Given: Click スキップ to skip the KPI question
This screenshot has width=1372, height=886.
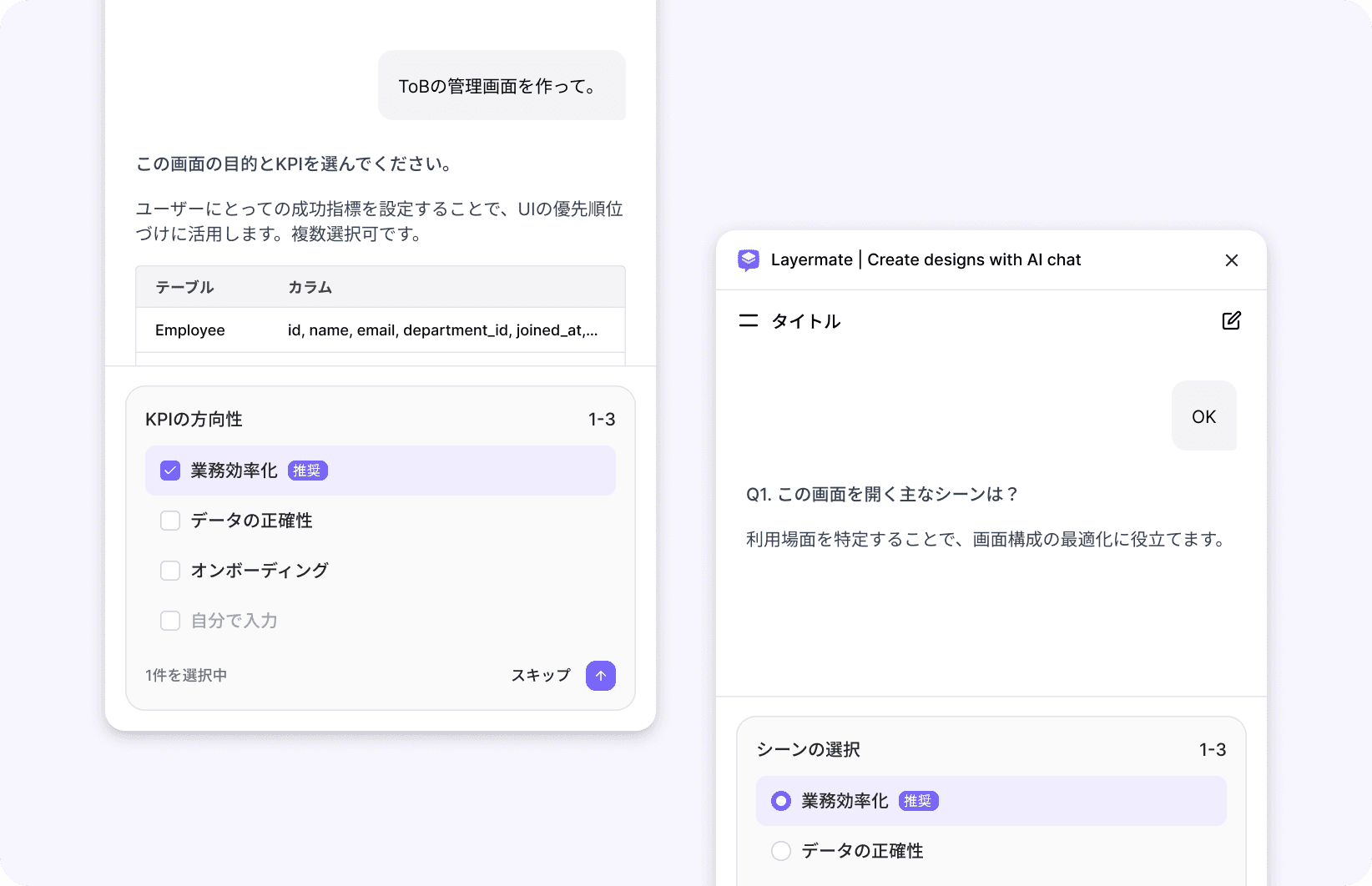Looking at the screenshot, I should [x=538, y=676].
